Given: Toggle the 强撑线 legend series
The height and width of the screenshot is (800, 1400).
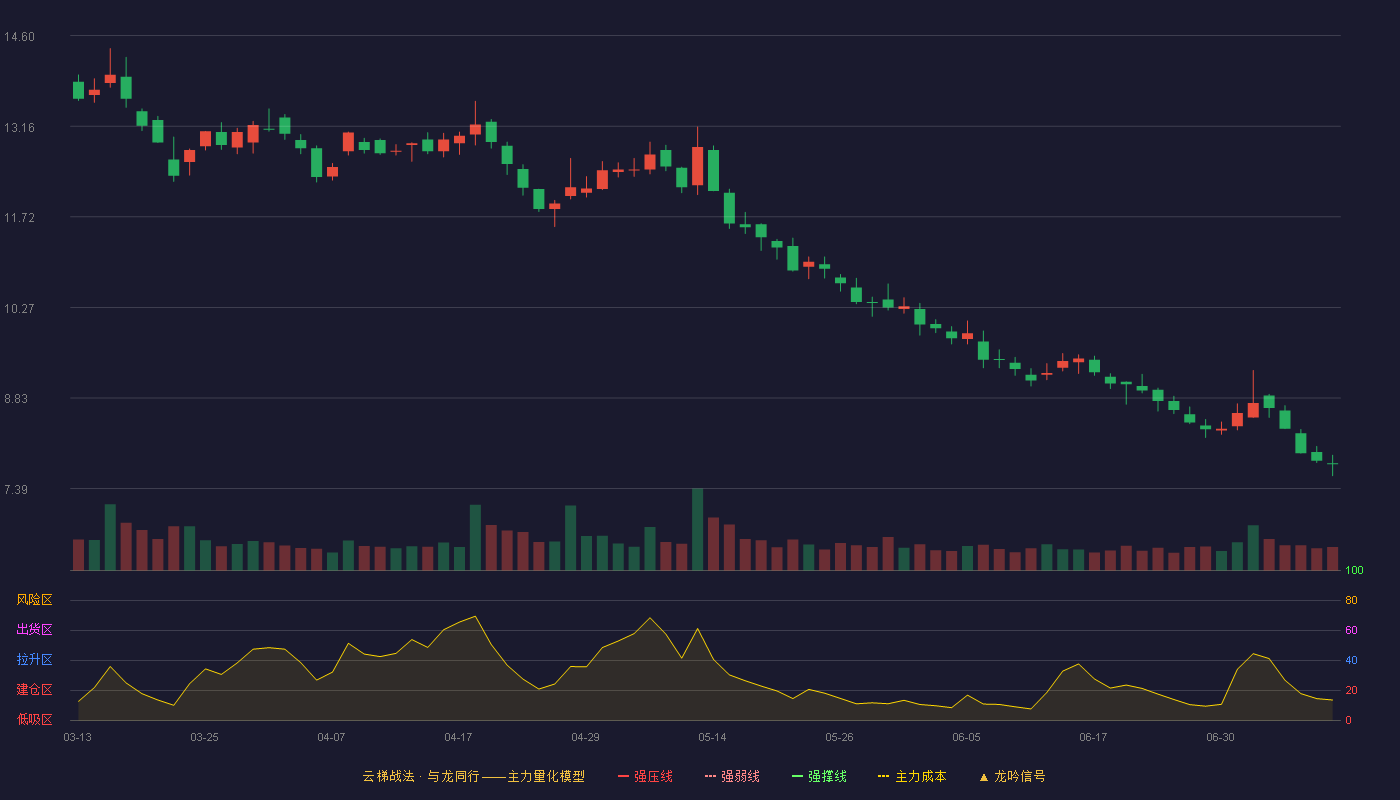Looking at the screenshot, I should click(819, 776).
